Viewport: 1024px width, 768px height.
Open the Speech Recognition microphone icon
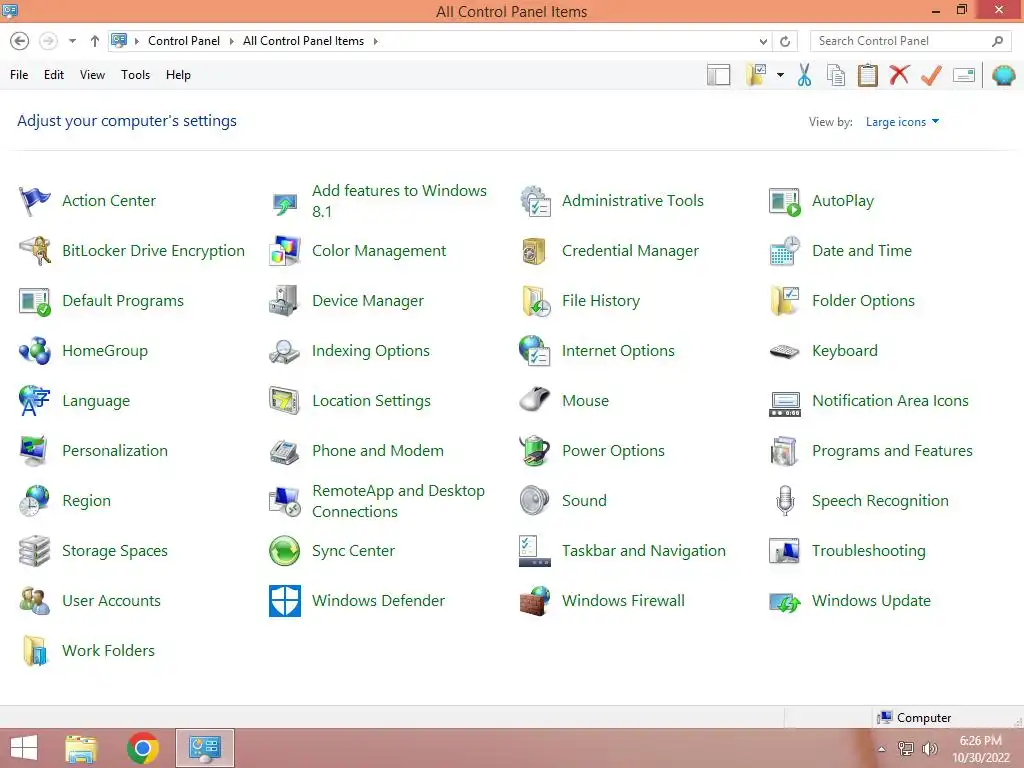[785, 501]
